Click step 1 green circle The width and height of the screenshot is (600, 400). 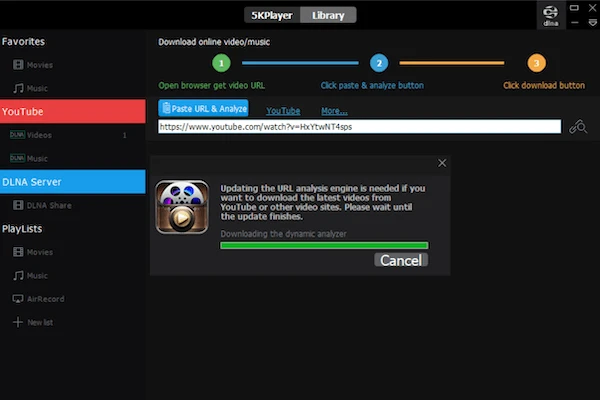point(221,63)
